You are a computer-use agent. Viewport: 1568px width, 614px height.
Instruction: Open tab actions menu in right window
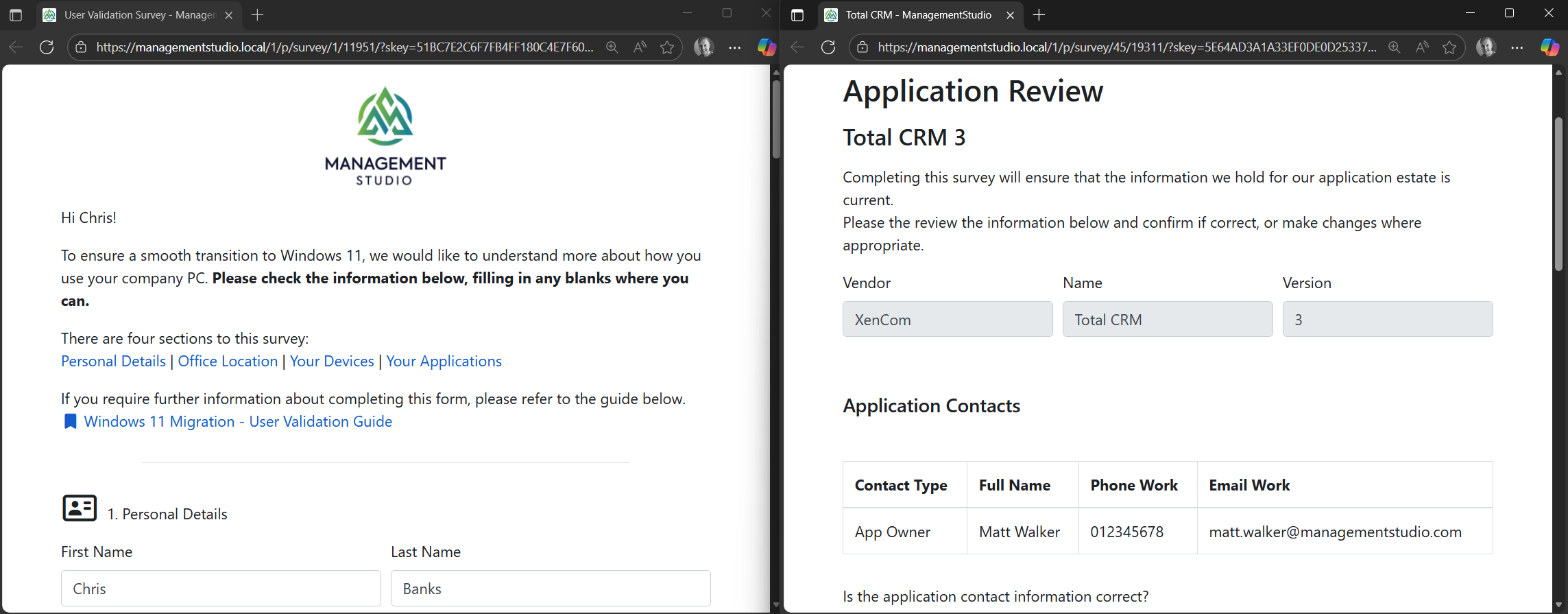pos(797,15)
